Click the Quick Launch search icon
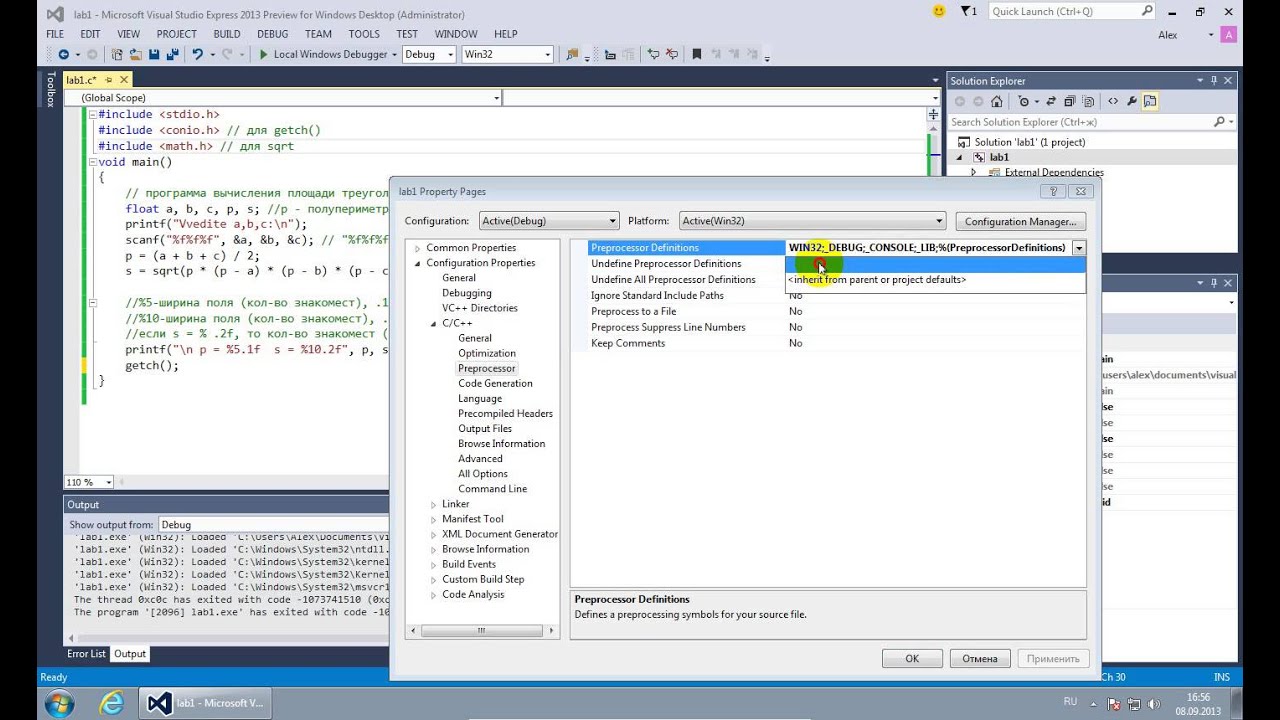1280x720 pixels. pos(1147,11)
